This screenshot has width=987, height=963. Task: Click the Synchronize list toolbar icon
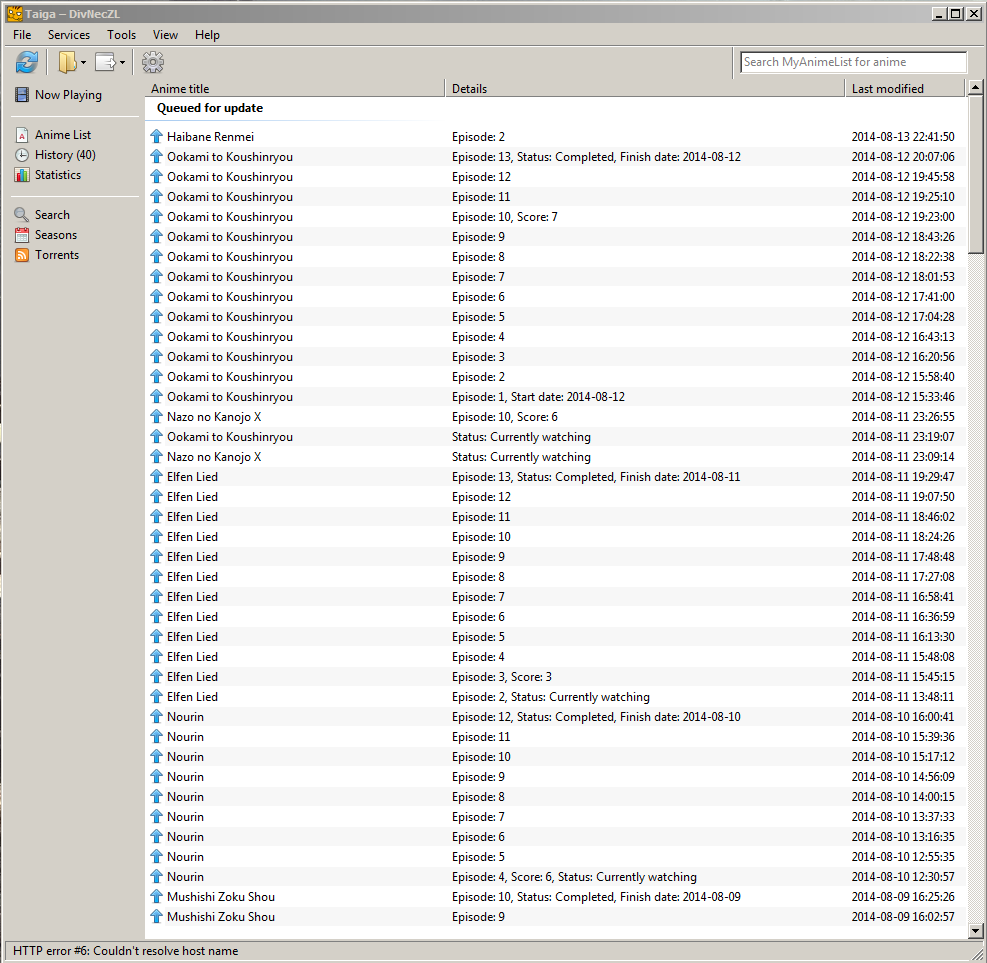pos(26,62)
